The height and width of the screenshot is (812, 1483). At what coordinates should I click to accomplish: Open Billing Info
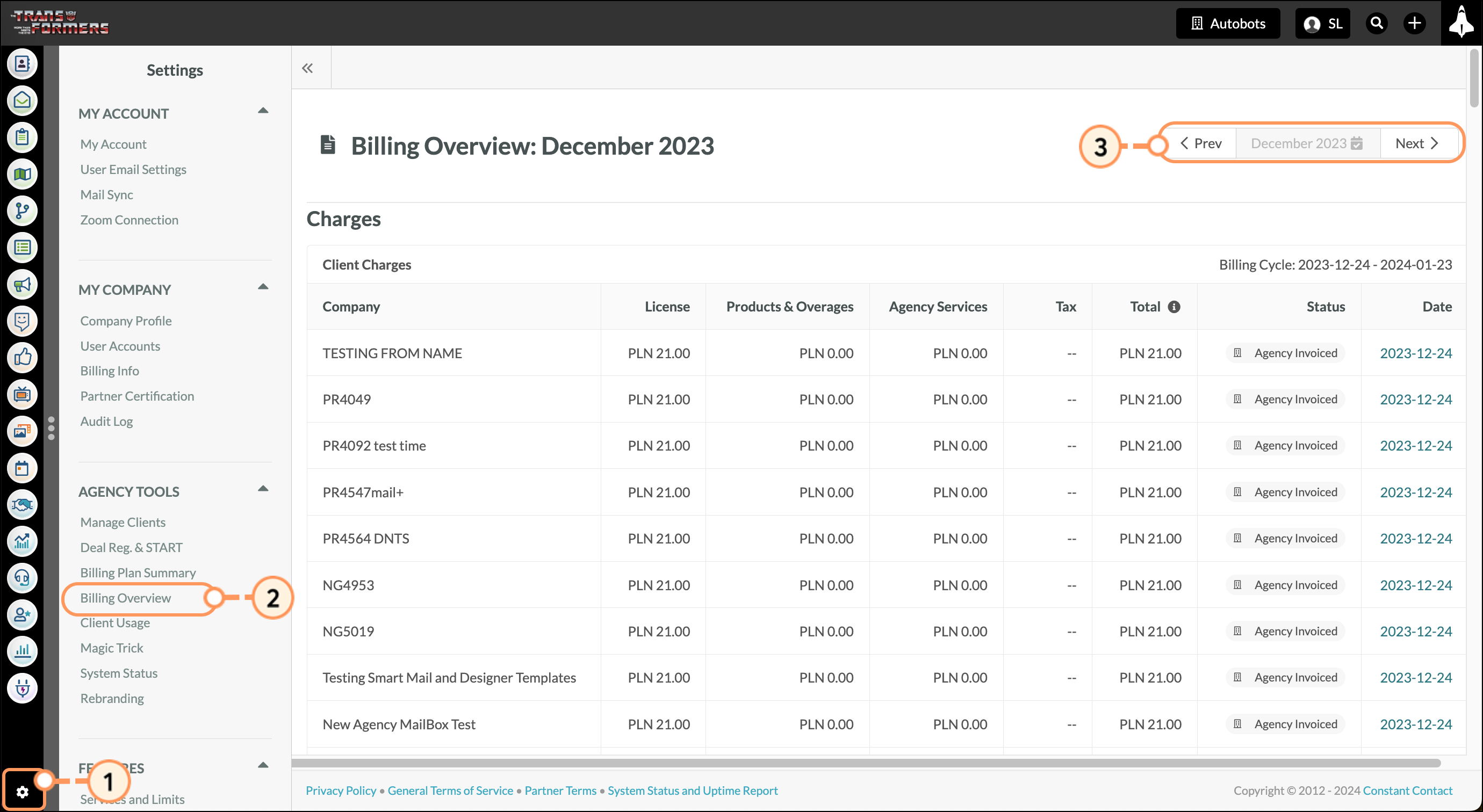coord(110,371)
